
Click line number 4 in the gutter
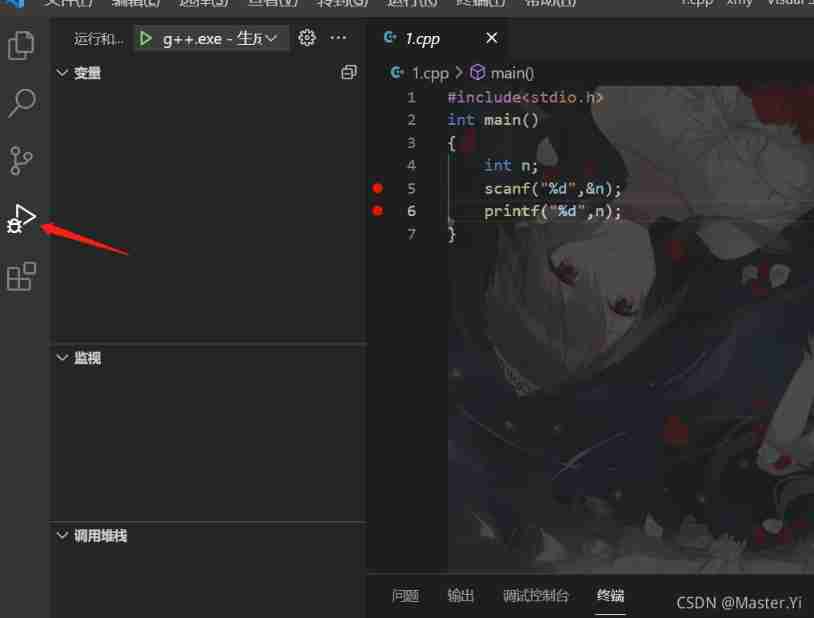tap(411, 165)
